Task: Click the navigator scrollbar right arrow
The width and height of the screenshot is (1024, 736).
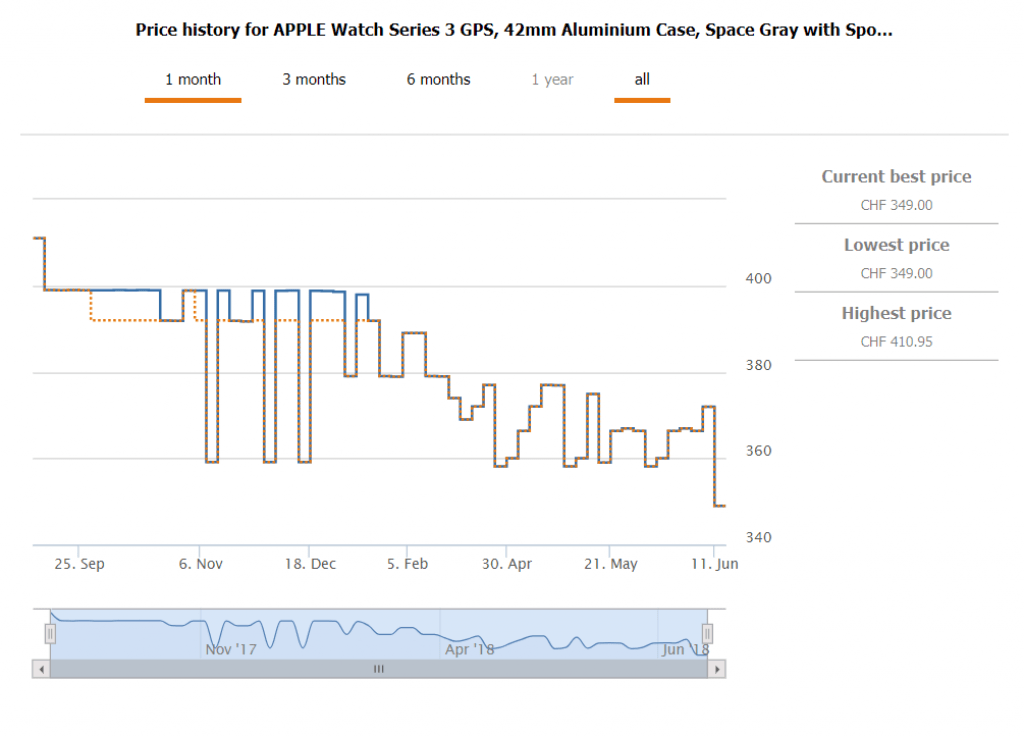Action: (716, 669)
